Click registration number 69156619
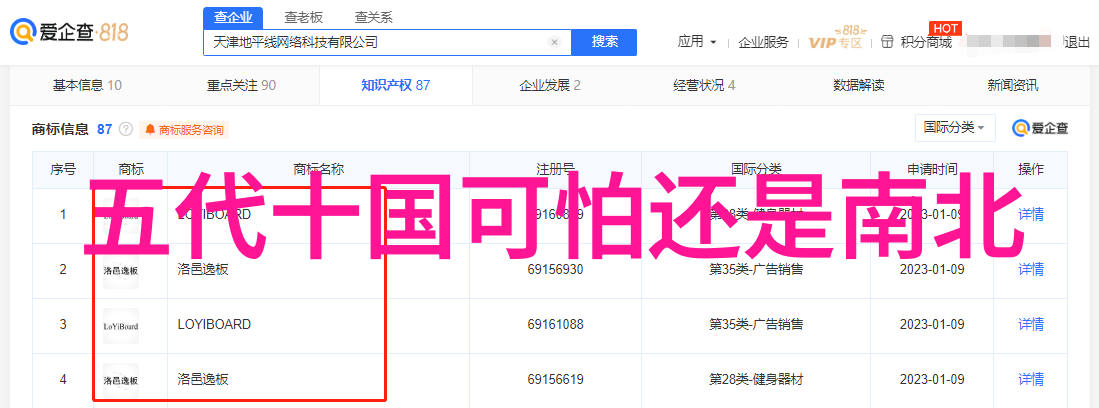The width and height of the screenshot is (1099, 408). 556,380
